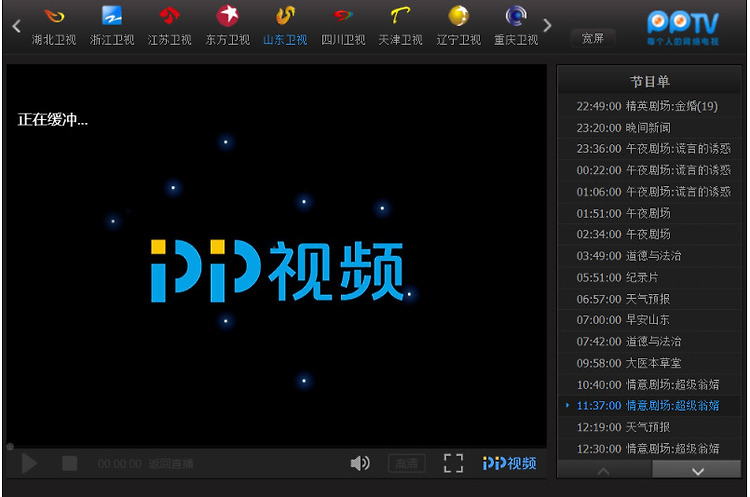Open 02:34:00 午夜剧场 program
The width and height of the screenshot is (750, 497).
pos(649,234)
